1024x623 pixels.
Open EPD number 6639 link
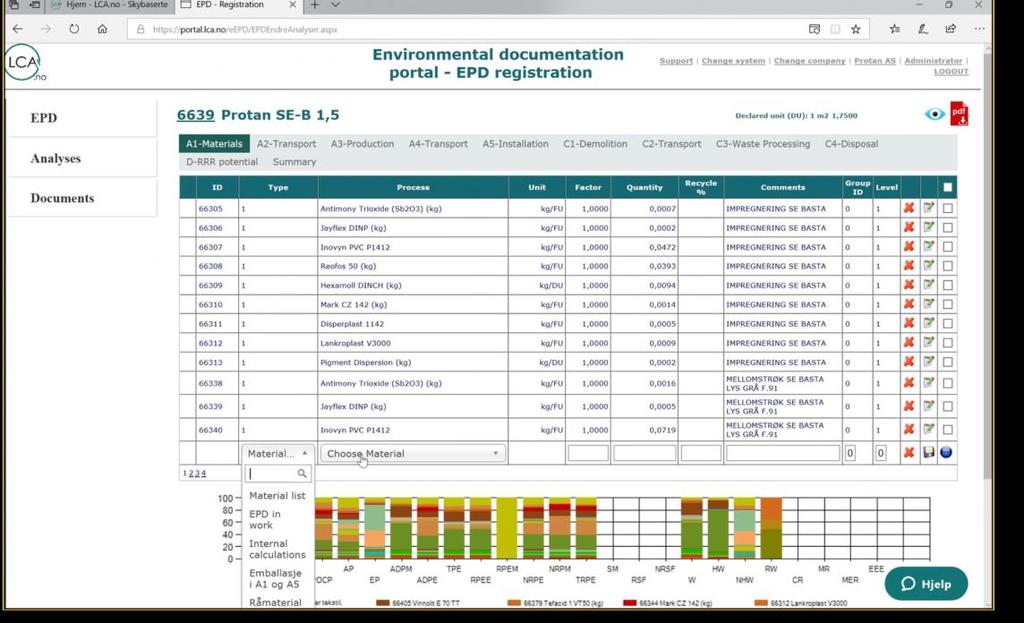[x=195, y=115]
